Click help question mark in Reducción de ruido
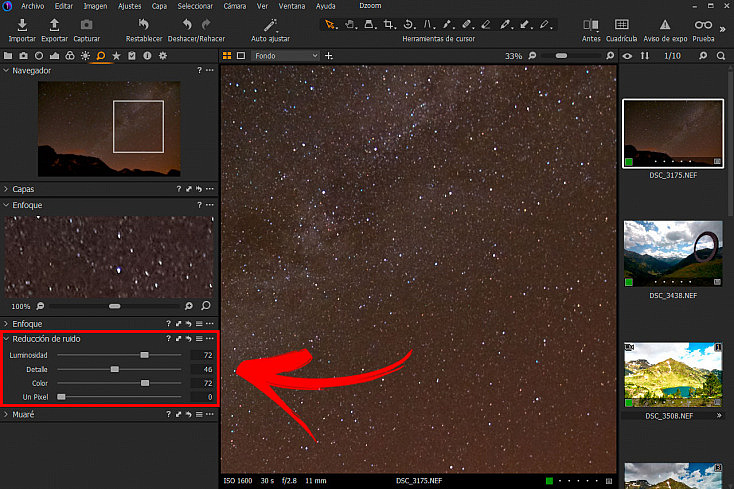Image resolution: width=734 pixels, height=489 pixels. (x=168, y=338)
